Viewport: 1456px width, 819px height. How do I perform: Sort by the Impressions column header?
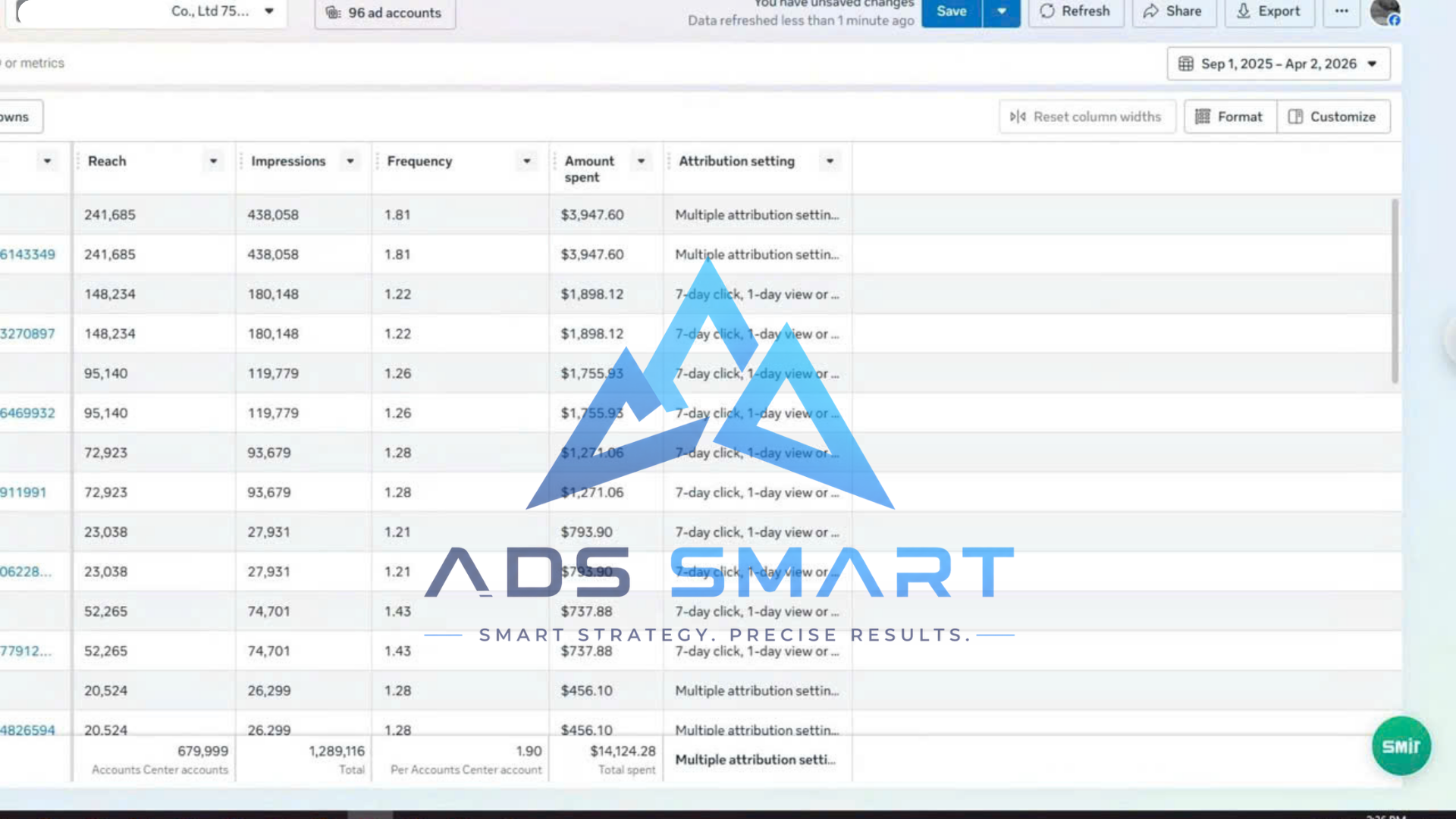(288, 161)
